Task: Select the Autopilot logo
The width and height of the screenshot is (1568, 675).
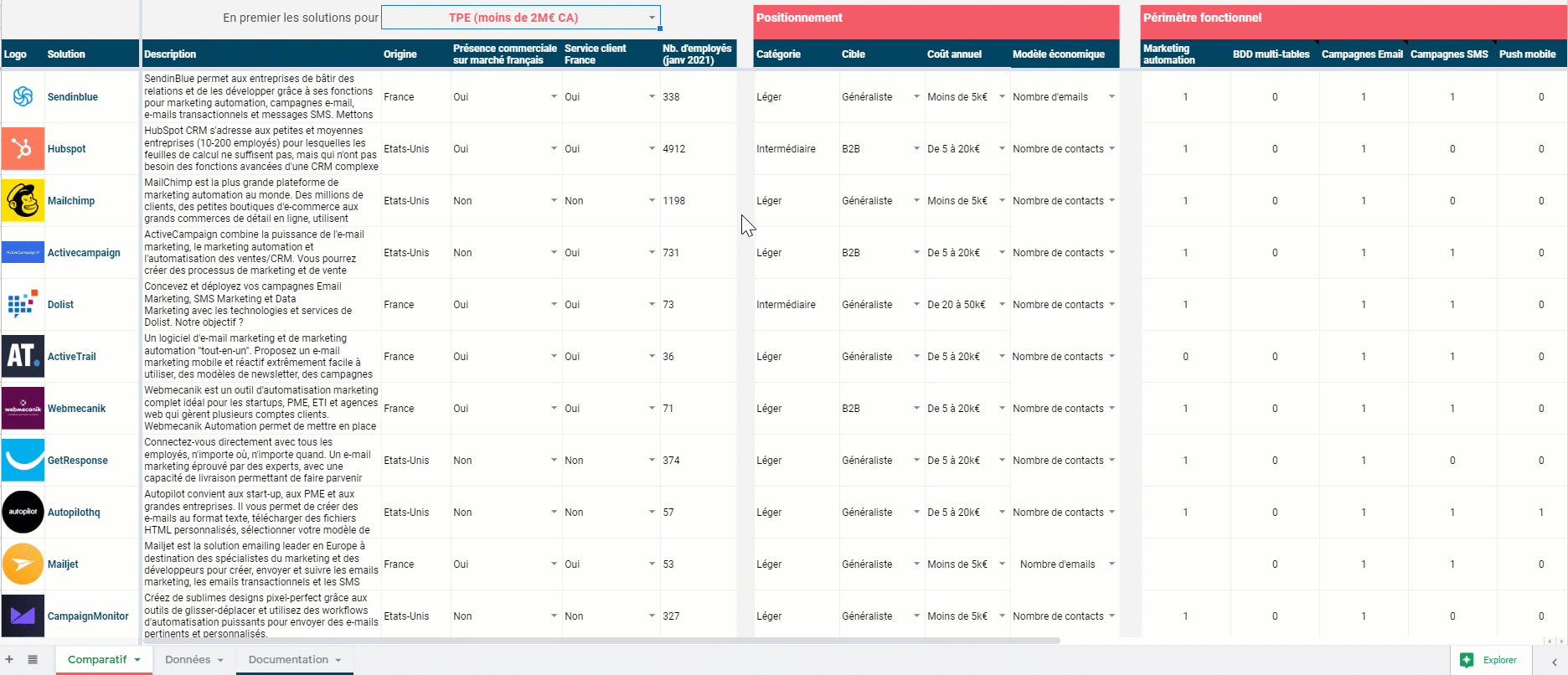Action: pos(23,513)
